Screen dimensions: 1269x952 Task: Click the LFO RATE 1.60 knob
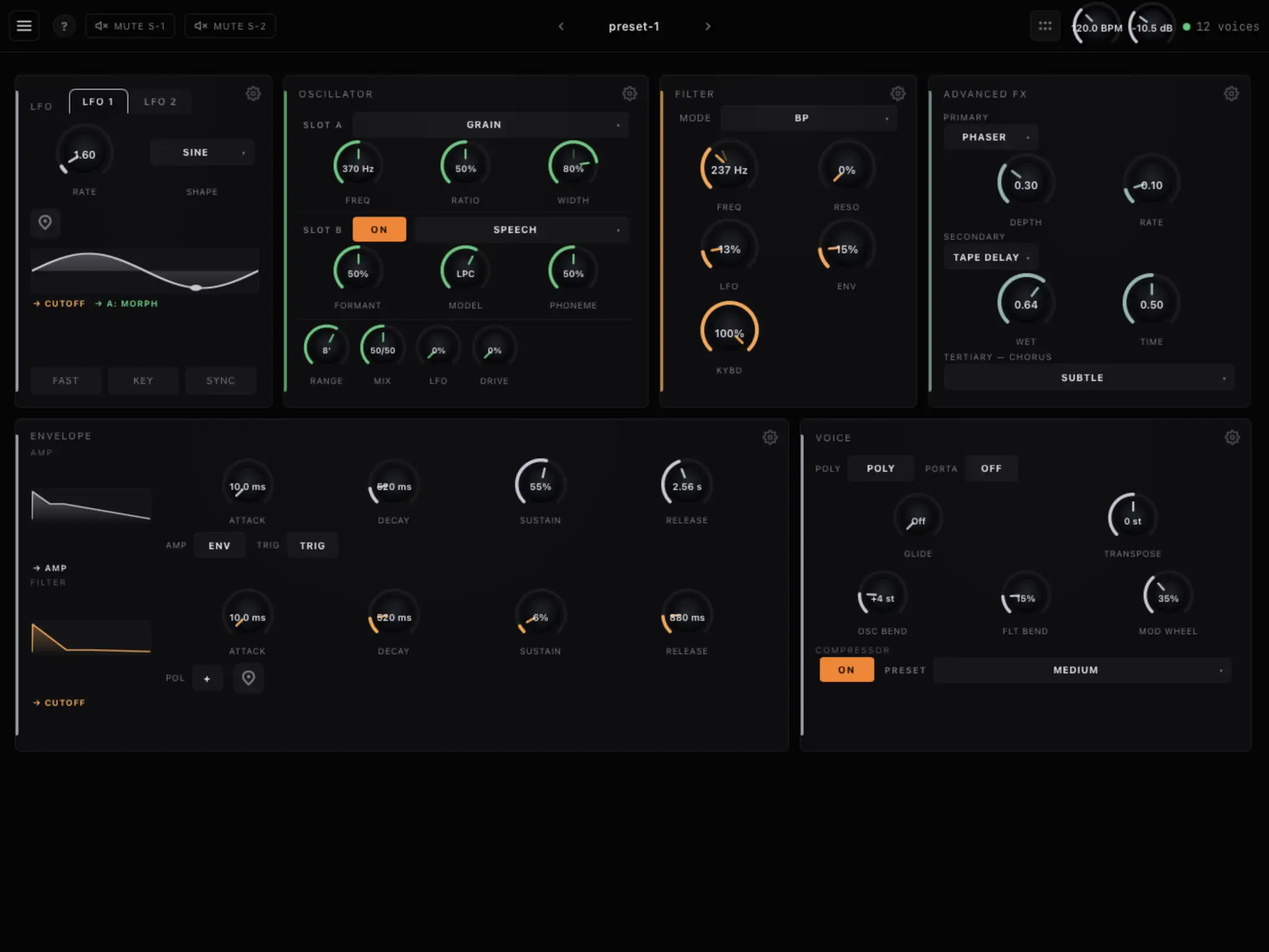tap(84, 154)
